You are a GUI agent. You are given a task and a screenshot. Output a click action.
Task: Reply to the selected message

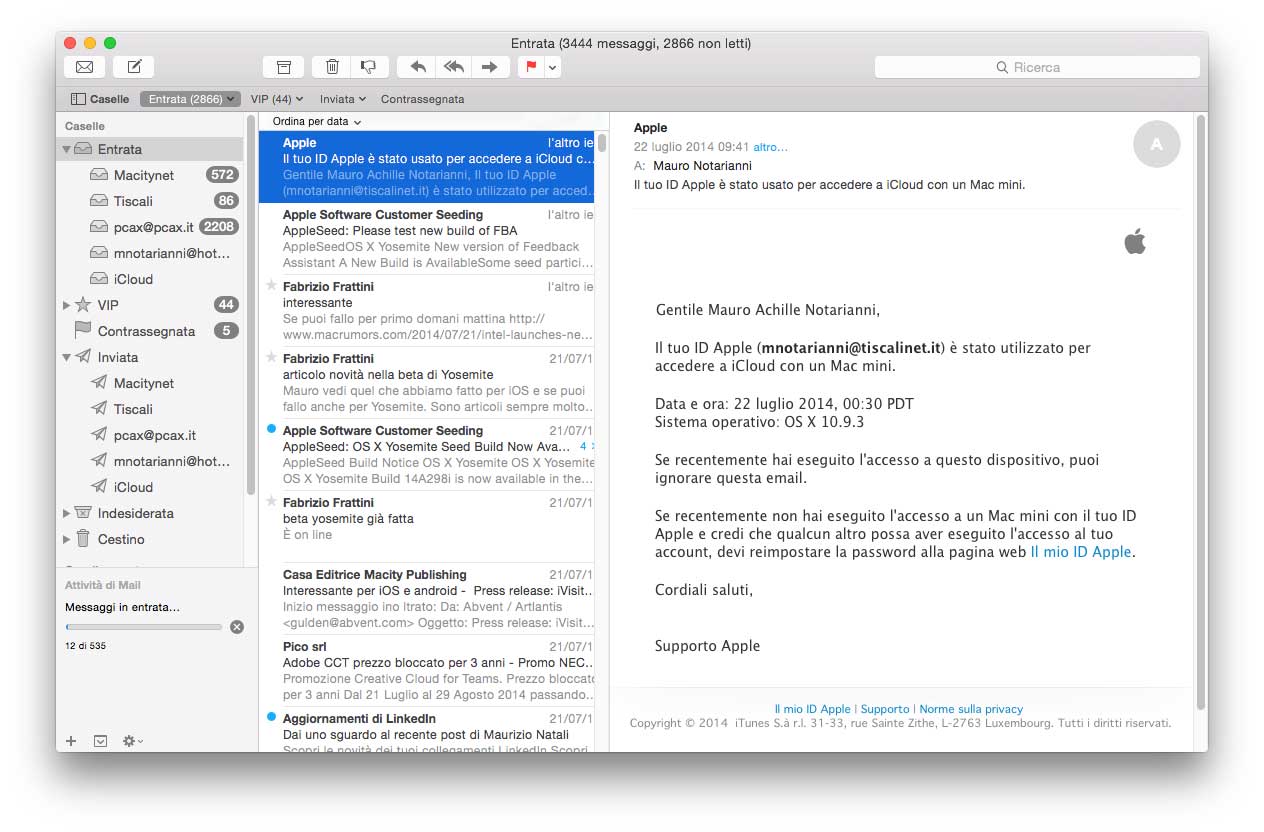point(418,67)
